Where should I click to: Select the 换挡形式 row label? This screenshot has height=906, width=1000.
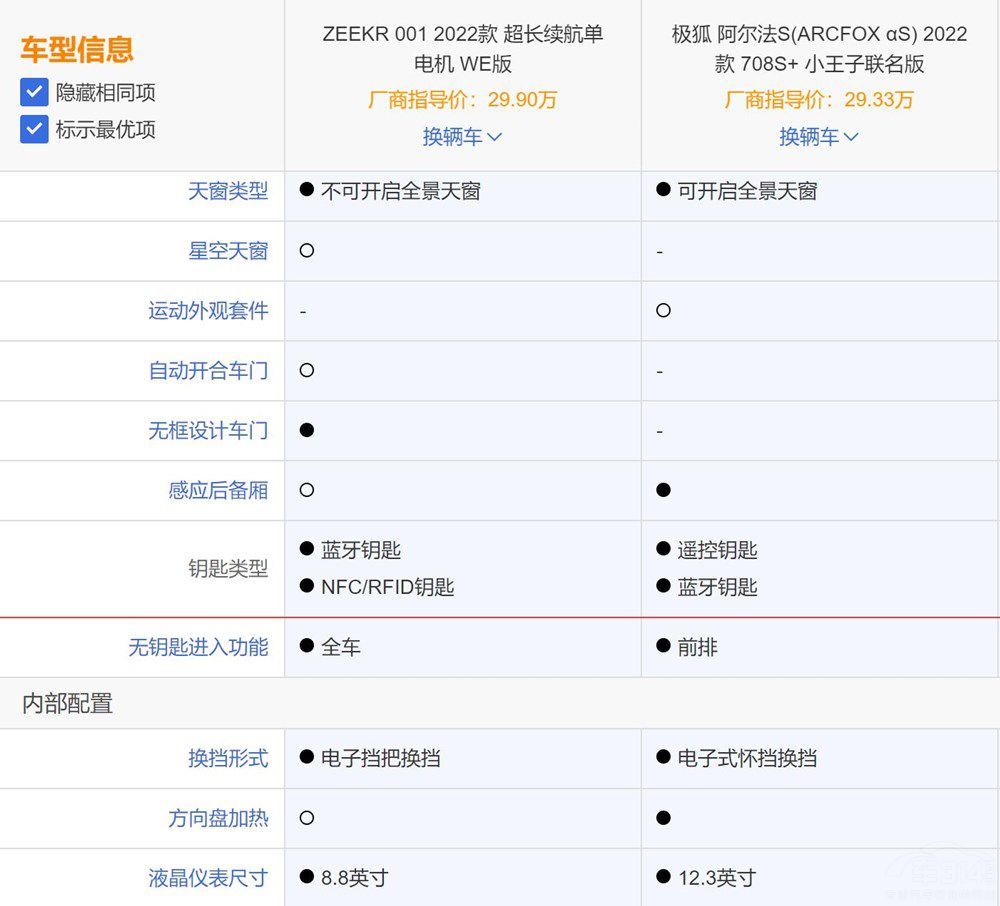coord(229,758)
